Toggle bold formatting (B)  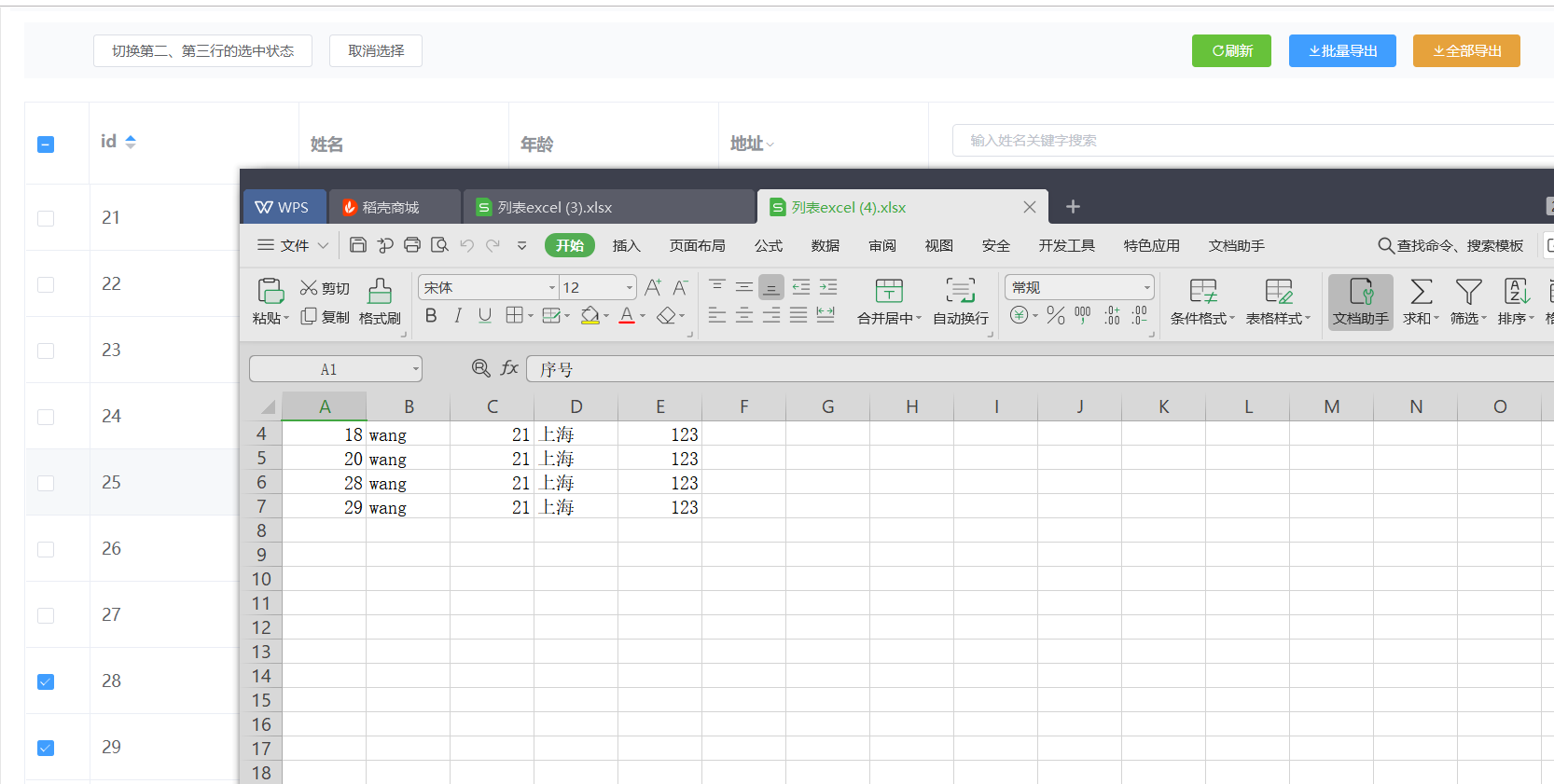tap(431, 316)
